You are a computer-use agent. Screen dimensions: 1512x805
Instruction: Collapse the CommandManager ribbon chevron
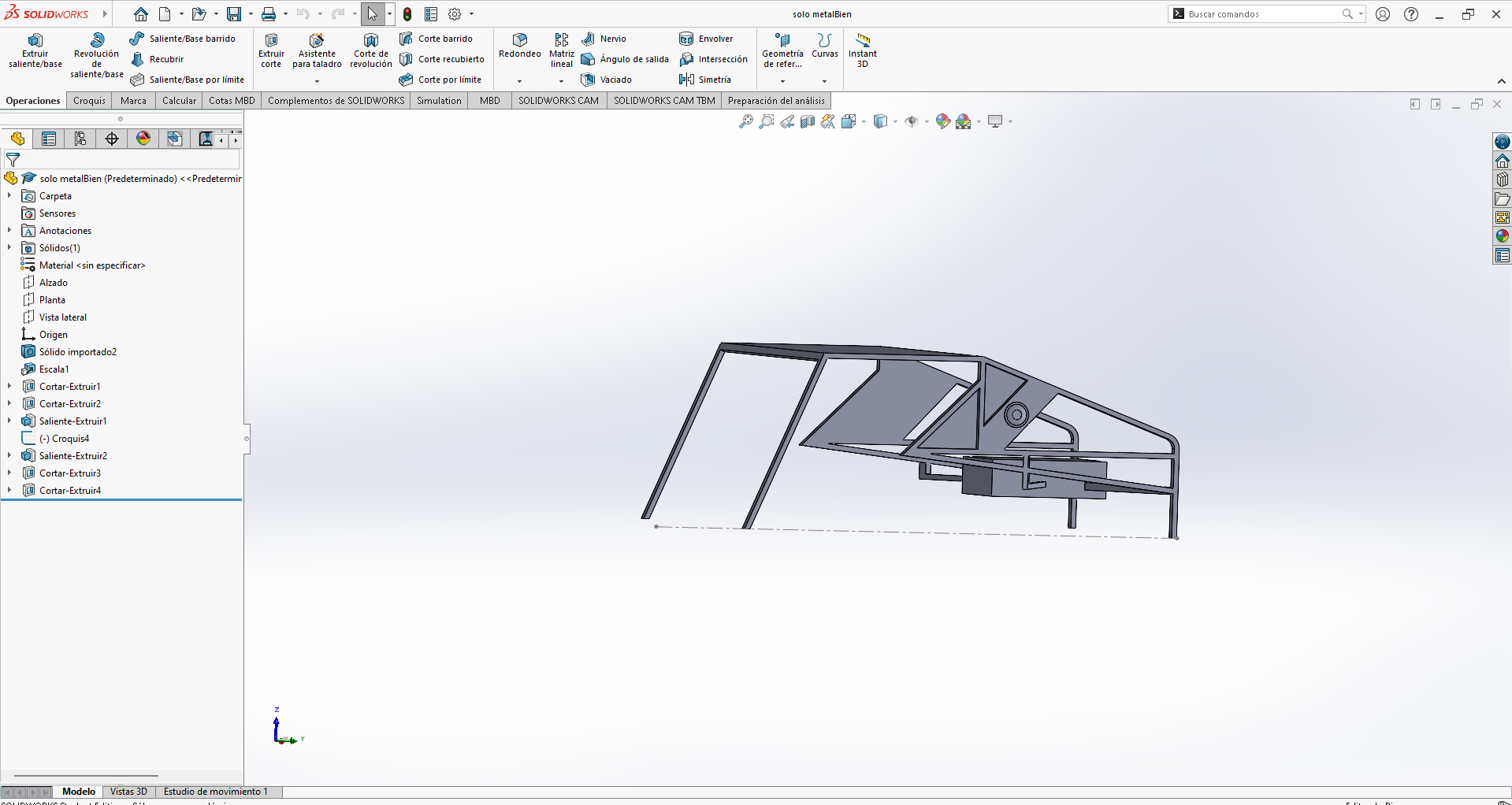[1502, 81]
